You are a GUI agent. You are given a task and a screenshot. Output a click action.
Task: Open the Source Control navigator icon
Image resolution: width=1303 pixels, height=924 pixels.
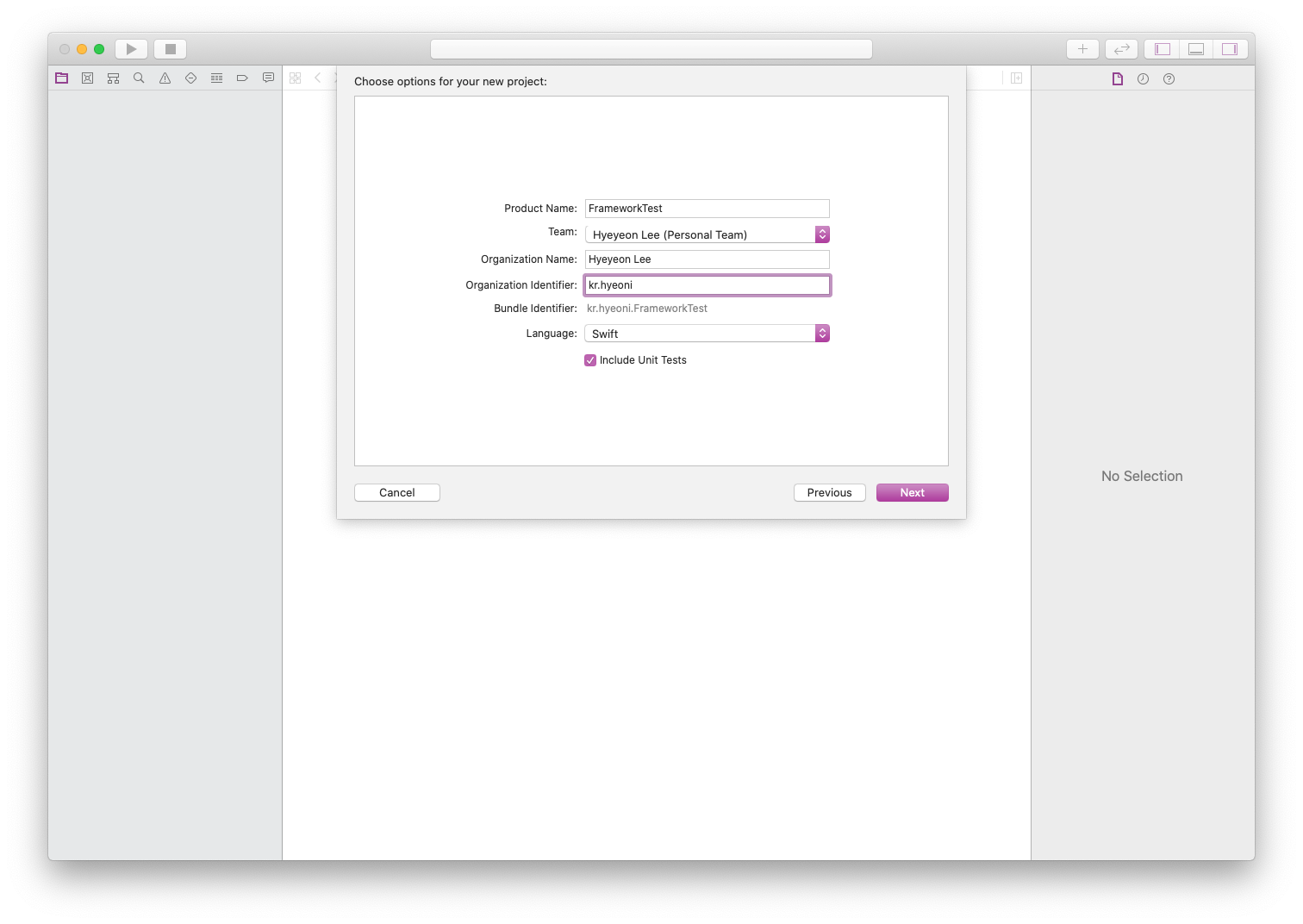tap(87, 78)
